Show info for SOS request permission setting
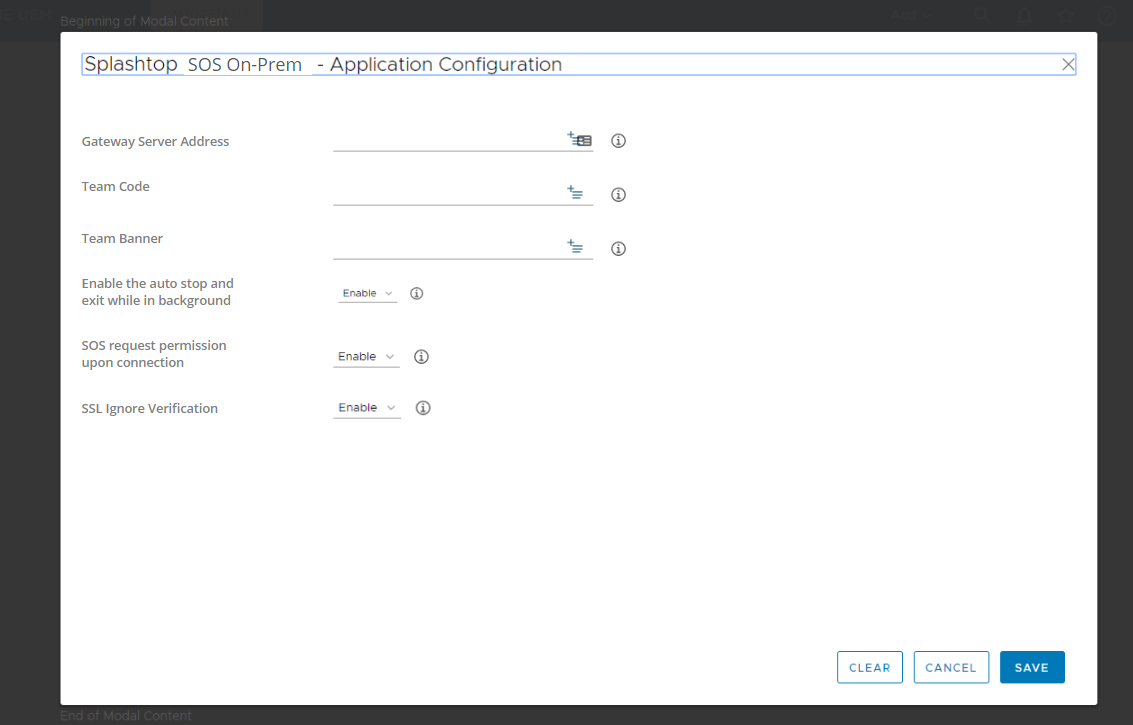Screen dimensions: 1133x725 coord(421,356)
